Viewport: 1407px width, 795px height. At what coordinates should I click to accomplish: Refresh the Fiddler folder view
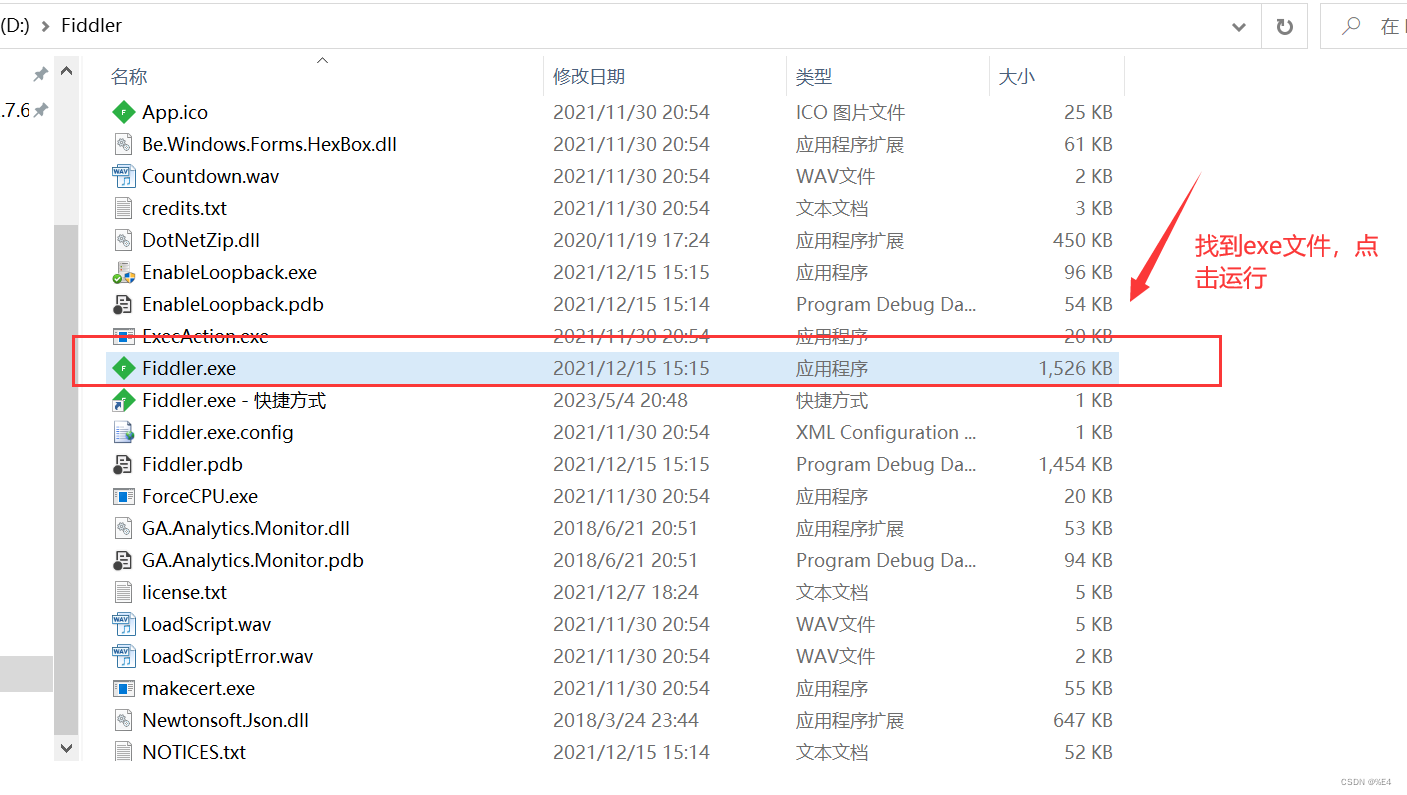tap(1285, 26)
